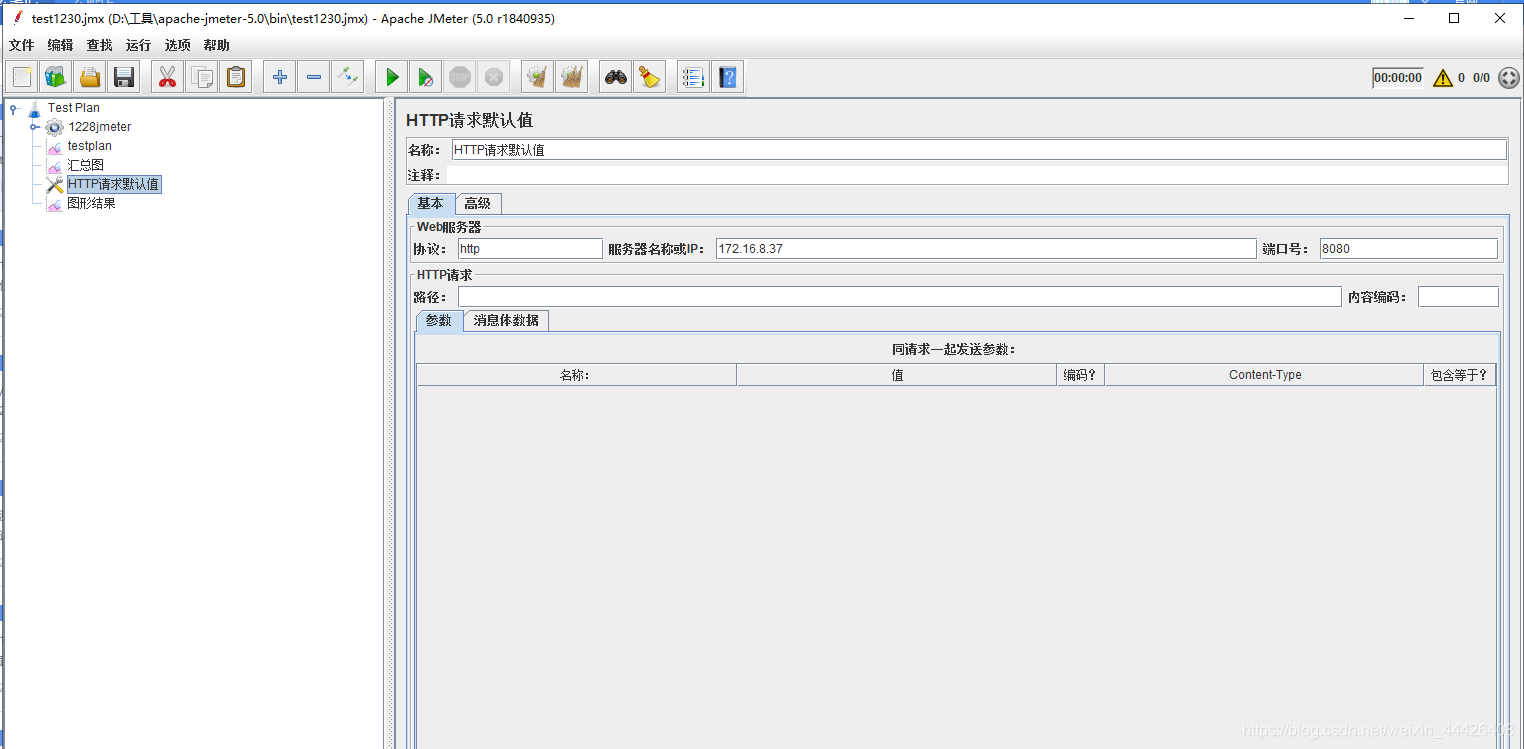Screen dimensions: 1524x749
Task: Select 图形结果 tree item
Action: pos(92,203)
